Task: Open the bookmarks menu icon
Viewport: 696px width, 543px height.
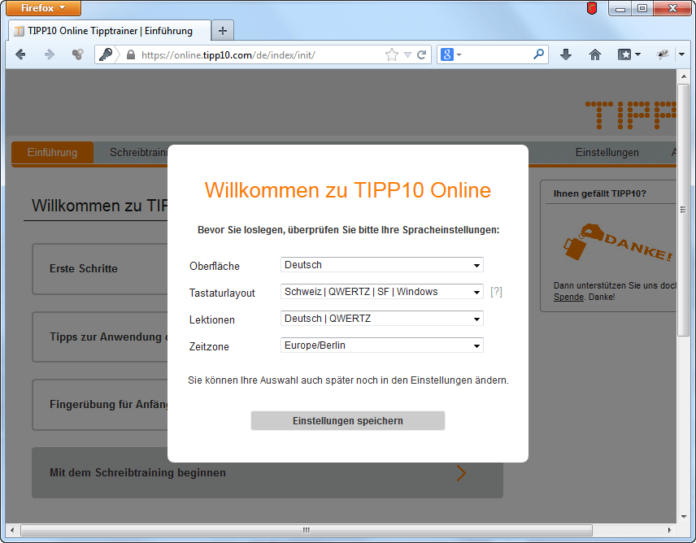Action: tap(629, 55)
